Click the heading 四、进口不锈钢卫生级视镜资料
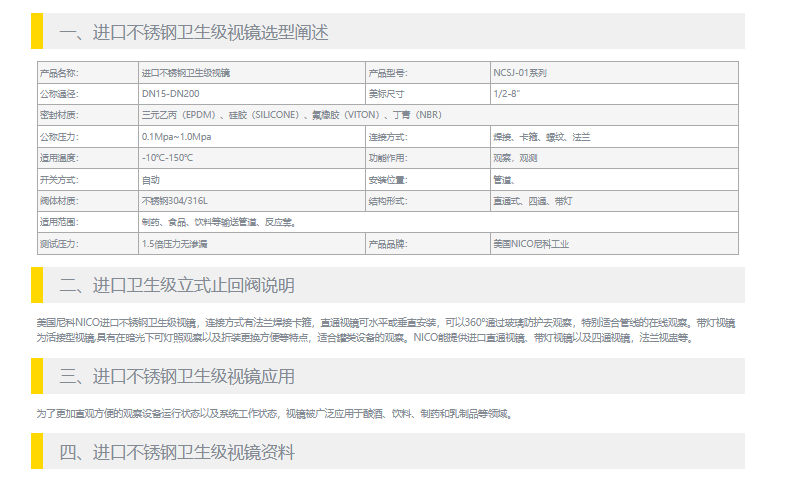Image resolution: width=800 pixels, height=479 pixels. (x=176, y=452)
